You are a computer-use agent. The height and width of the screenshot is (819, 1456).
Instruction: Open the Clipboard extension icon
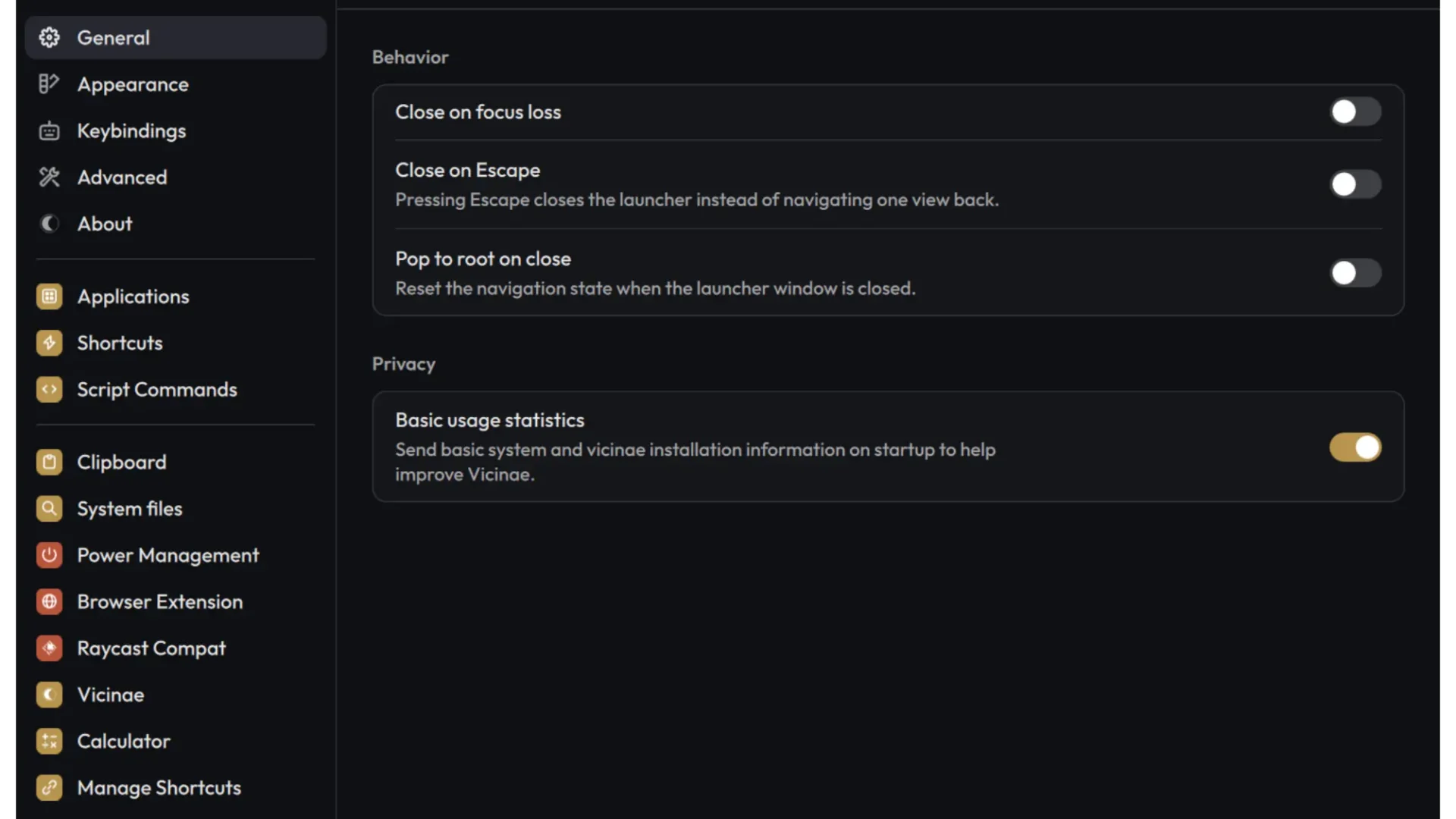click(49, 462)
